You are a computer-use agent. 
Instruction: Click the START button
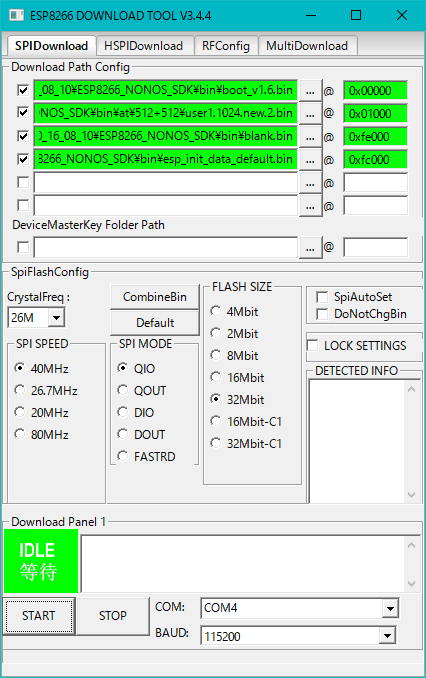[38, 616]
